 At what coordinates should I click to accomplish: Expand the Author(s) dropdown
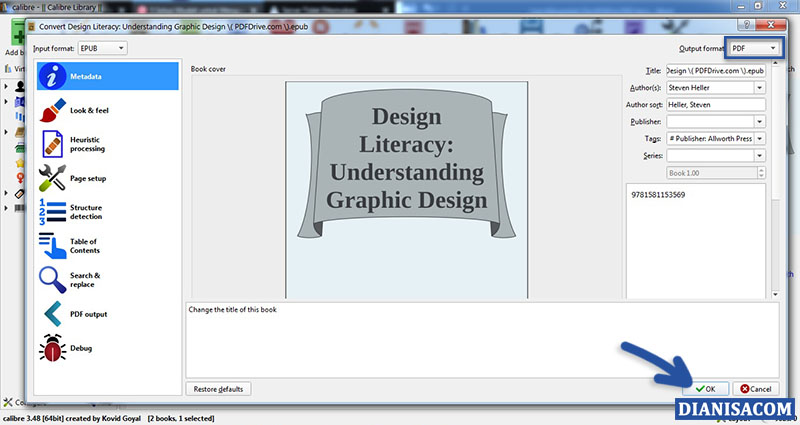[x=759, y=87]
